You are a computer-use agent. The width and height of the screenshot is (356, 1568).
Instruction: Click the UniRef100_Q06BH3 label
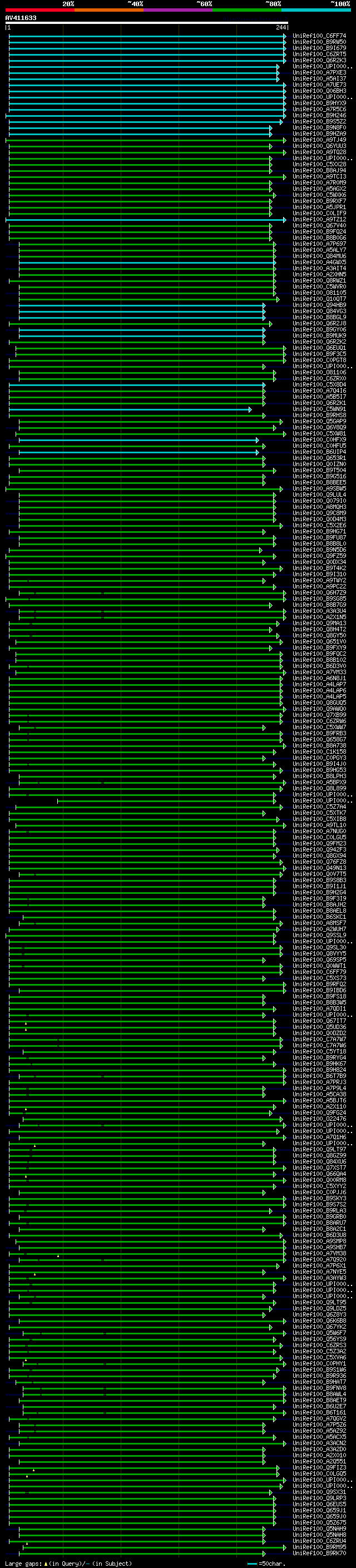tap(319, 91)
